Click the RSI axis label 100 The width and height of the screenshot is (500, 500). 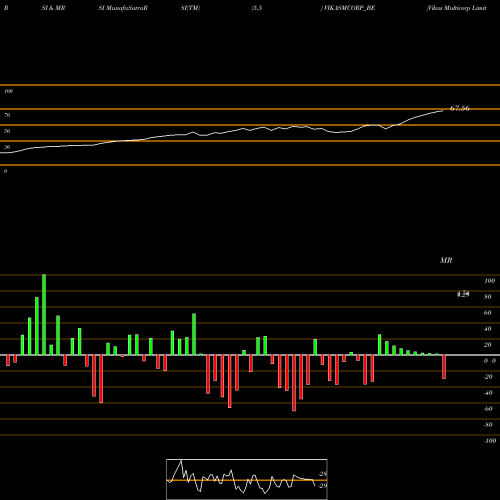pyautogui.click(x=9, y=91)
